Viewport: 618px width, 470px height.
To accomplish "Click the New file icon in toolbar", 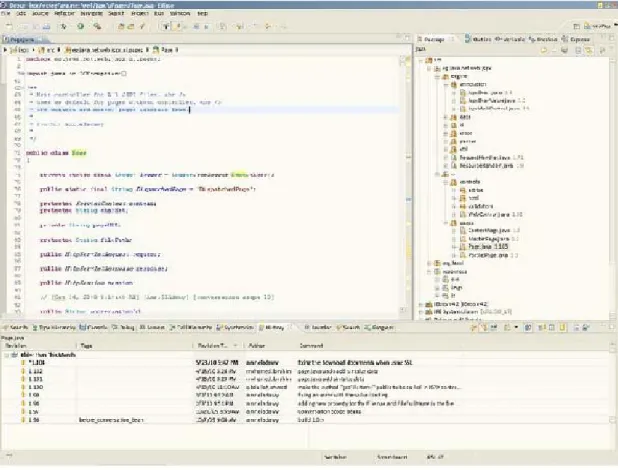I will click(9, 26).
